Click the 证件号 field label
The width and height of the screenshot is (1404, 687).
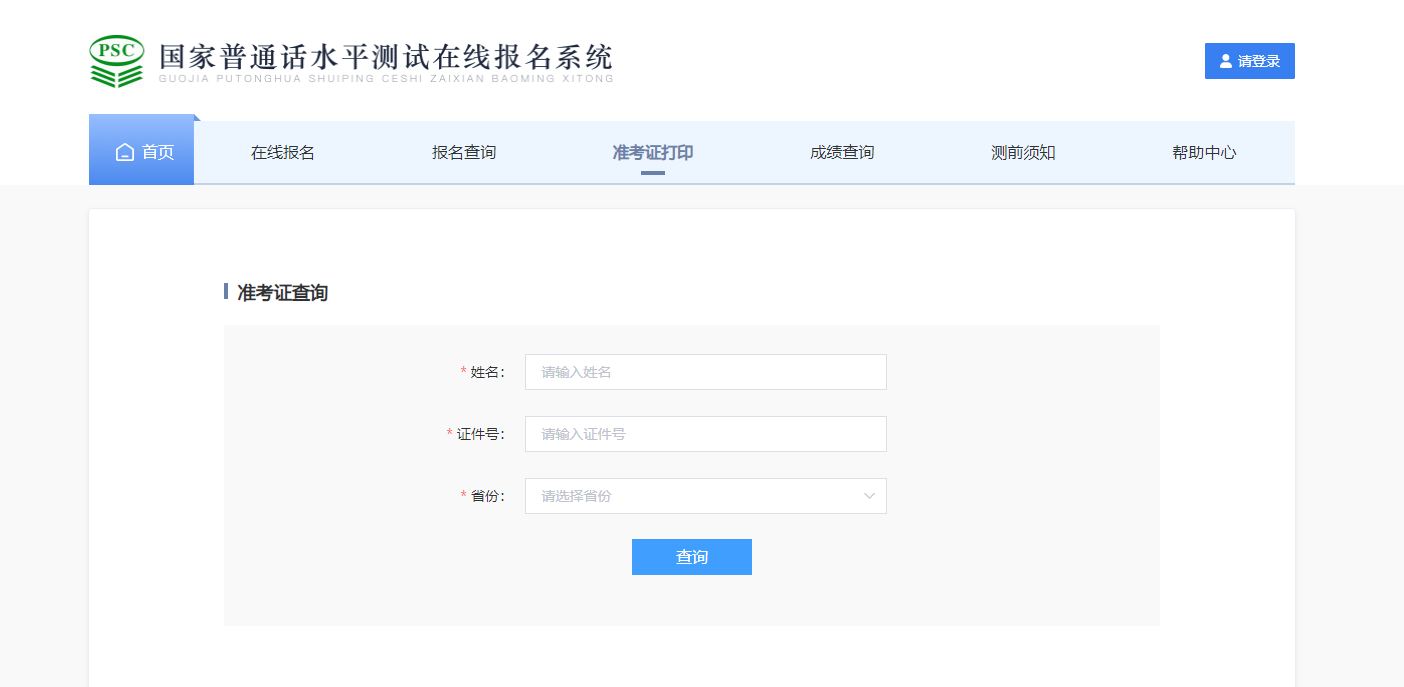coord(480,434)
